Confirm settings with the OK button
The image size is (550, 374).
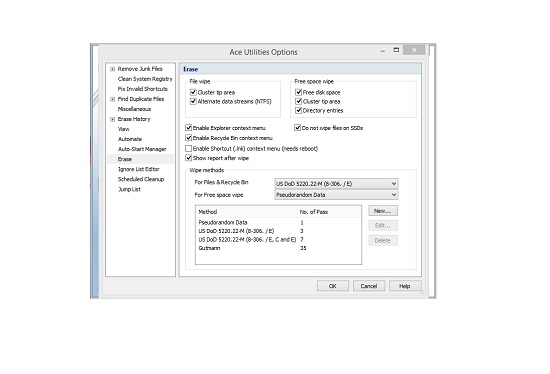click(x=333, y=286)
